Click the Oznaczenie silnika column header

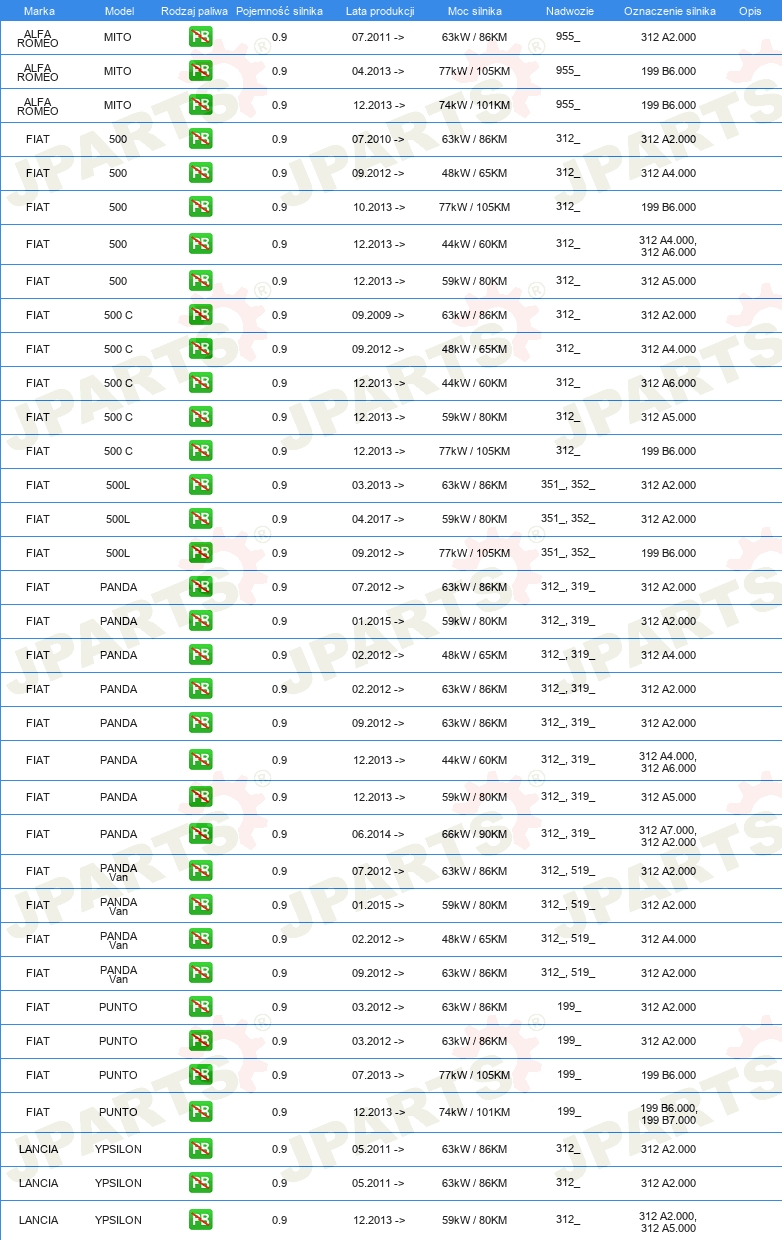click(669, 11)
